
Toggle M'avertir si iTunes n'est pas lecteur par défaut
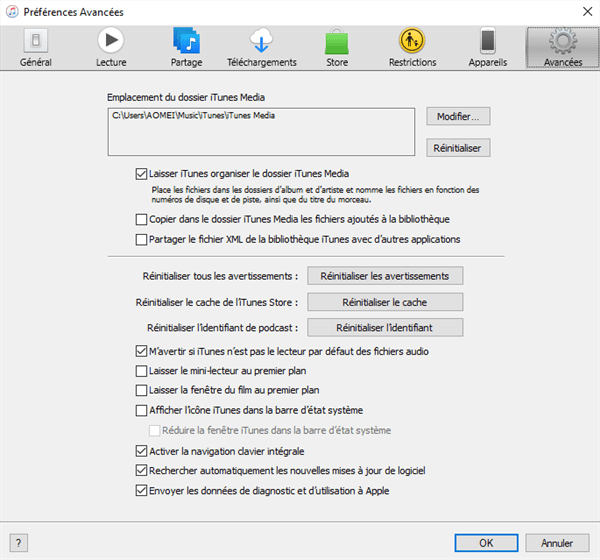click(141, 351)
